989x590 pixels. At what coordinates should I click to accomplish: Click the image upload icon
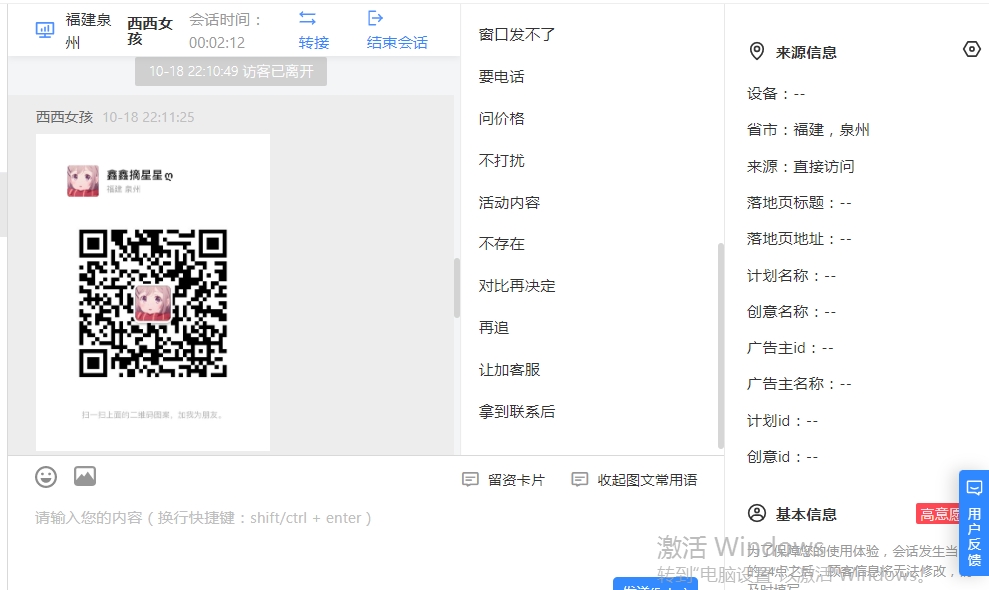85,476
